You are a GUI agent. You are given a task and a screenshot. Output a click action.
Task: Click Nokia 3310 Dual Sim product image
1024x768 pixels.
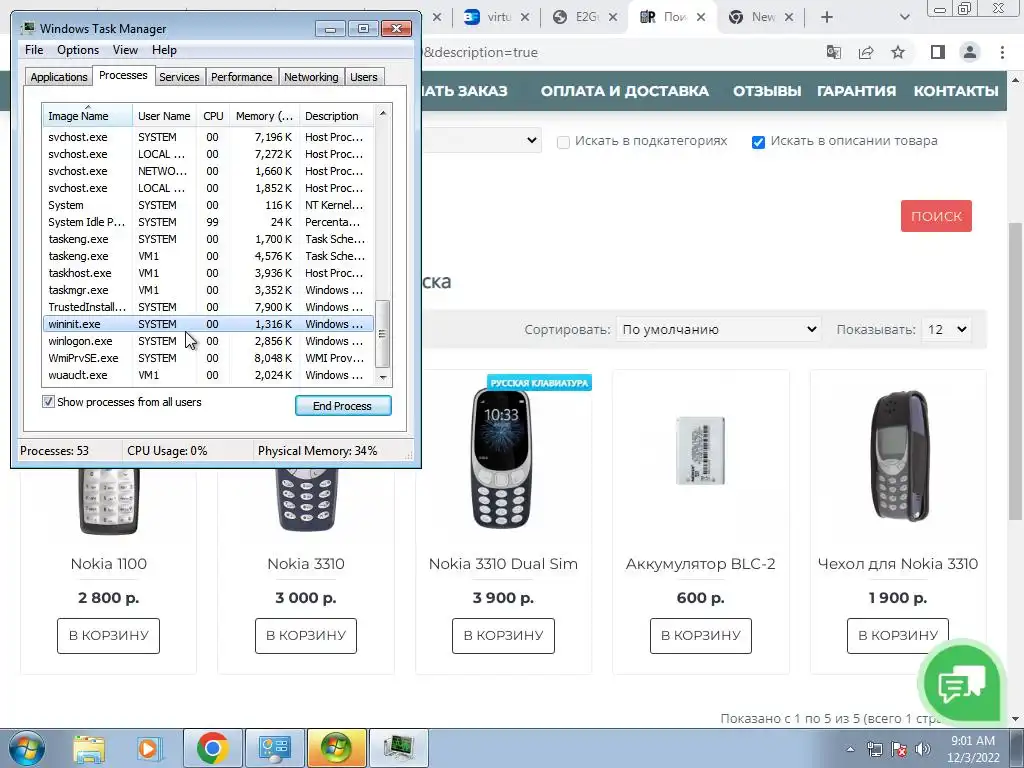pos(501,458)
